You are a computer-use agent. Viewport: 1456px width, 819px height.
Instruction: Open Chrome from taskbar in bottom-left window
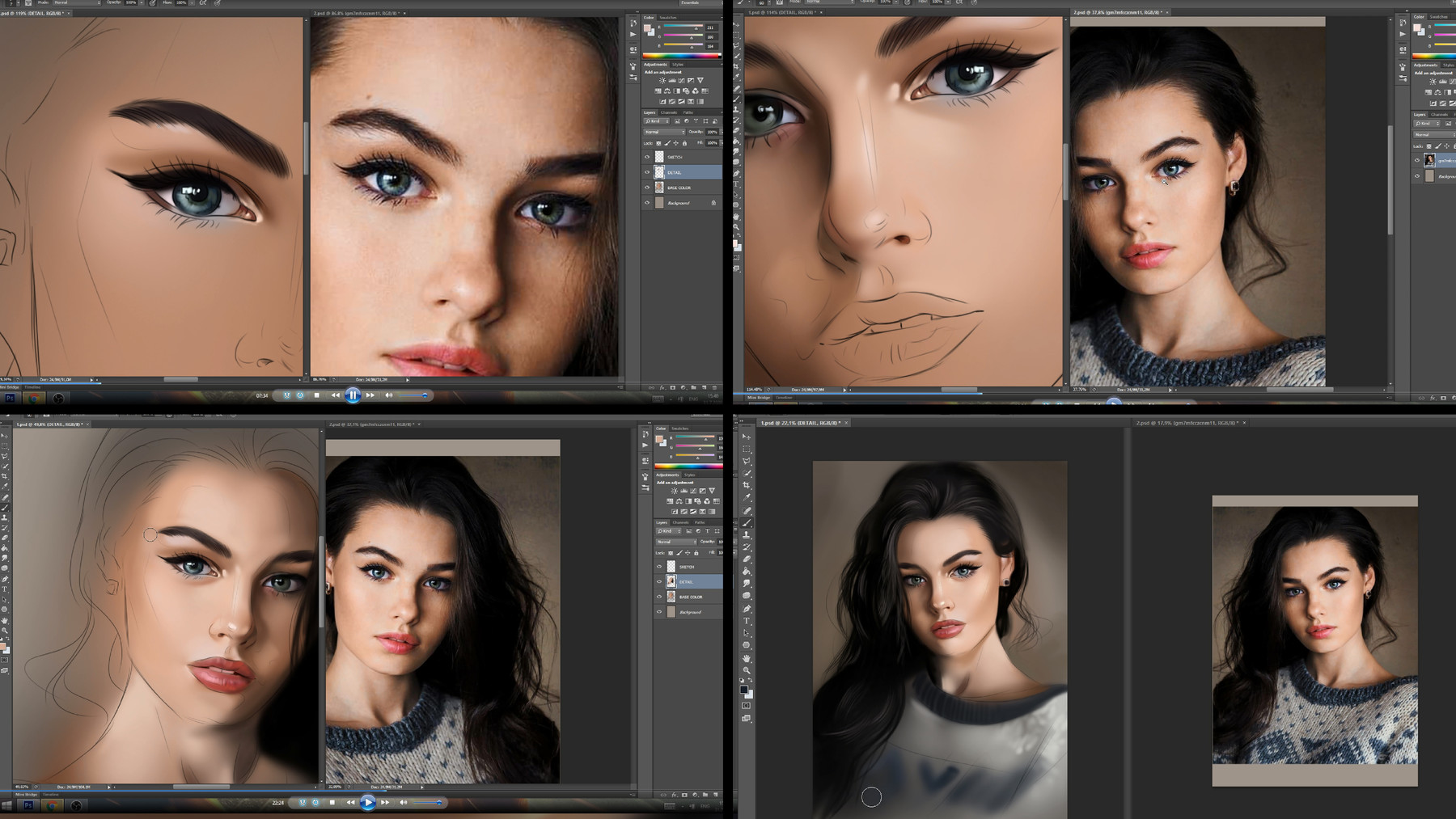(x=53, y=805)
